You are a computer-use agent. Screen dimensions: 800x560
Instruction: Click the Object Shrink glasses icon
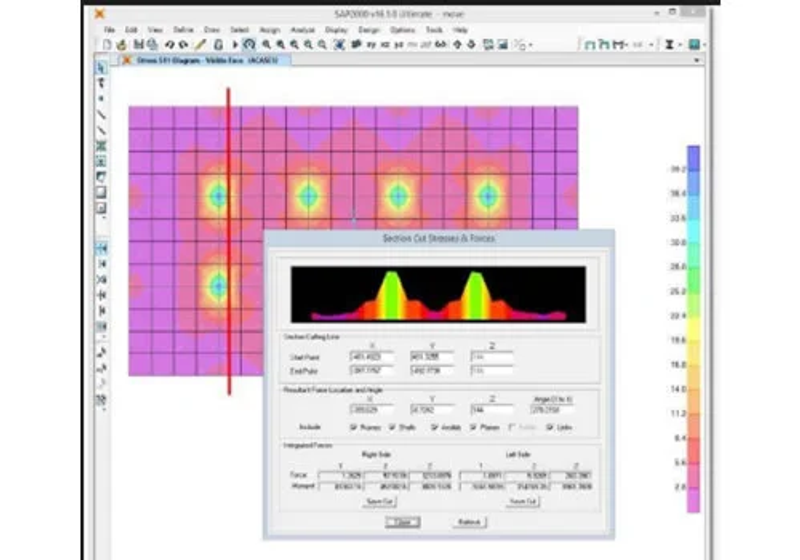(x=441, y=45)
